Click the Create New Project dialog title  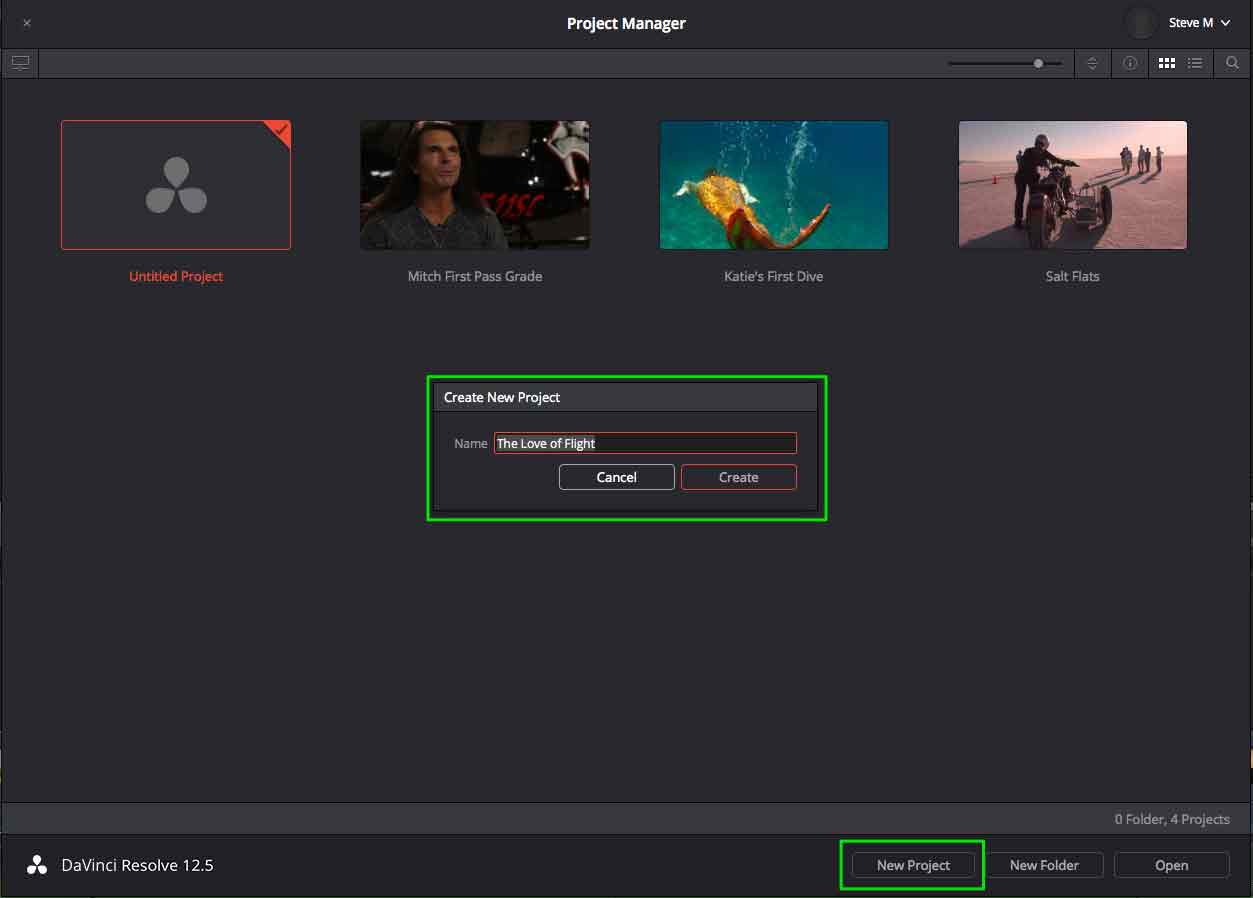tap(502, 397)
